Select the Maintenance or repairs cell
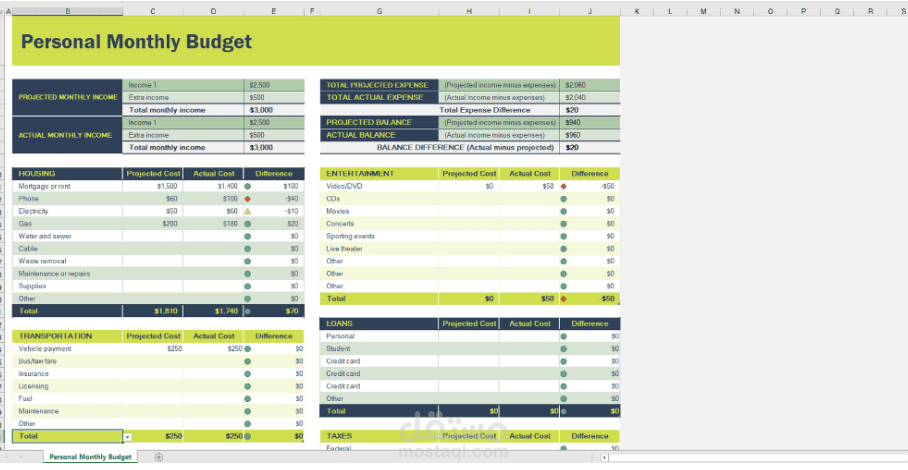Viewport: 908px width, 470px height. pyautogui.click(x=68, y=274)
